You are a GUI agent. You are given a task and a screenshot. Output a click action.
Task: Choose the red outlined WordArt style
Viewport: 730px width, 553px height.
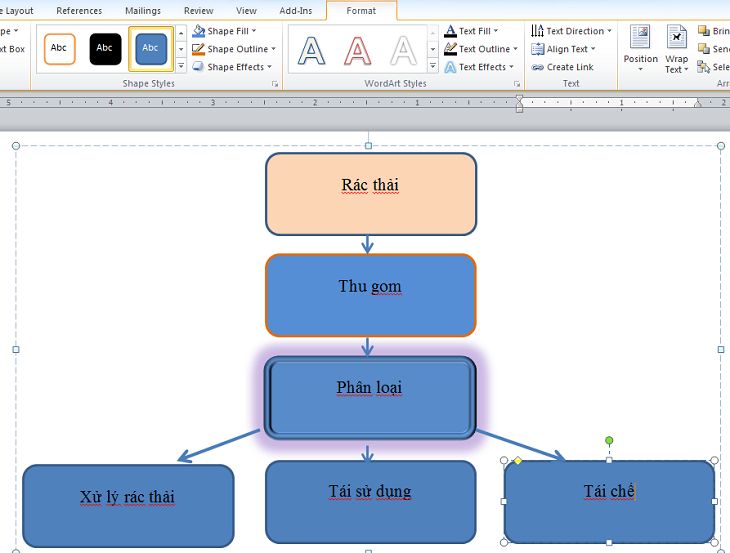(358, 49)
